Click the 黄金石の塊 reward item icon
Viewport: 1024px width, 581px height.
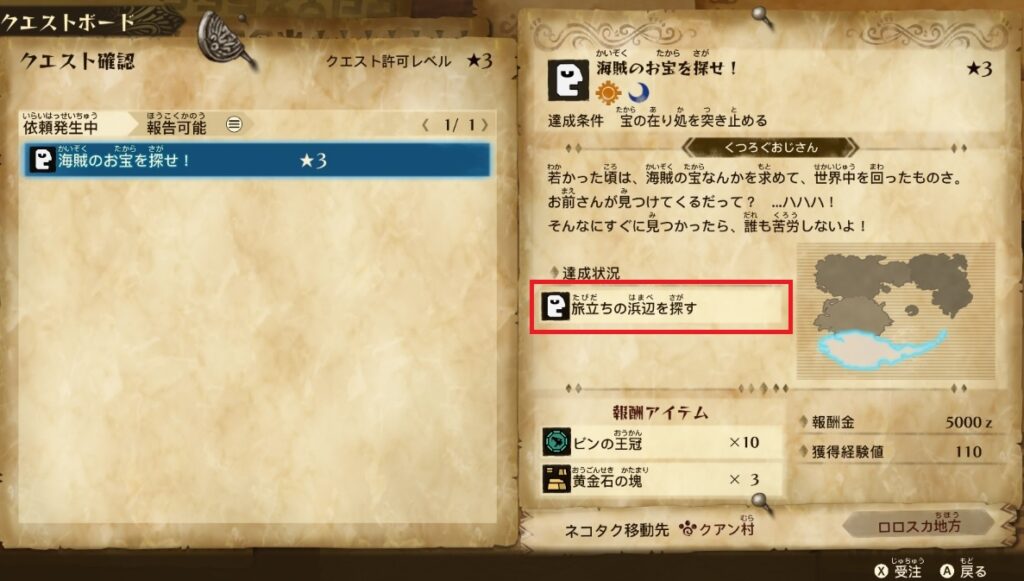[x=556, y=479]
